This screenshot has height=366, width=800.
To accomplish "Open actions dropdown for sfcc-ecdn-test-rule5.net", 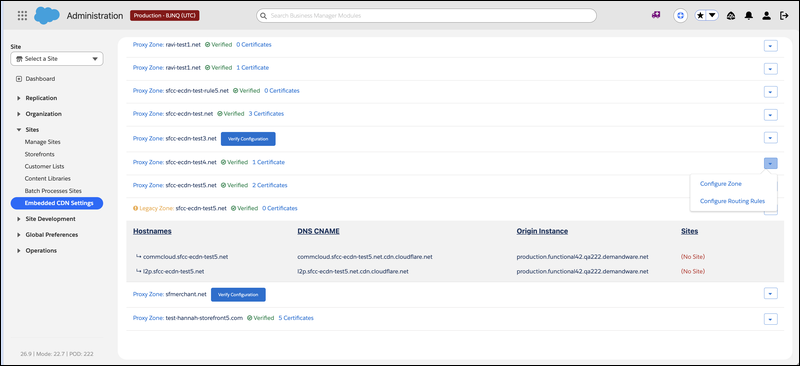I will point(770,92).
